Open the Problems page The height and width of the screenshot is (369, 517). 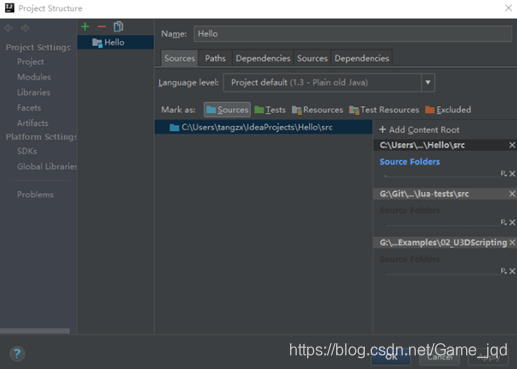pyautogui.click(x=35, y=194)
